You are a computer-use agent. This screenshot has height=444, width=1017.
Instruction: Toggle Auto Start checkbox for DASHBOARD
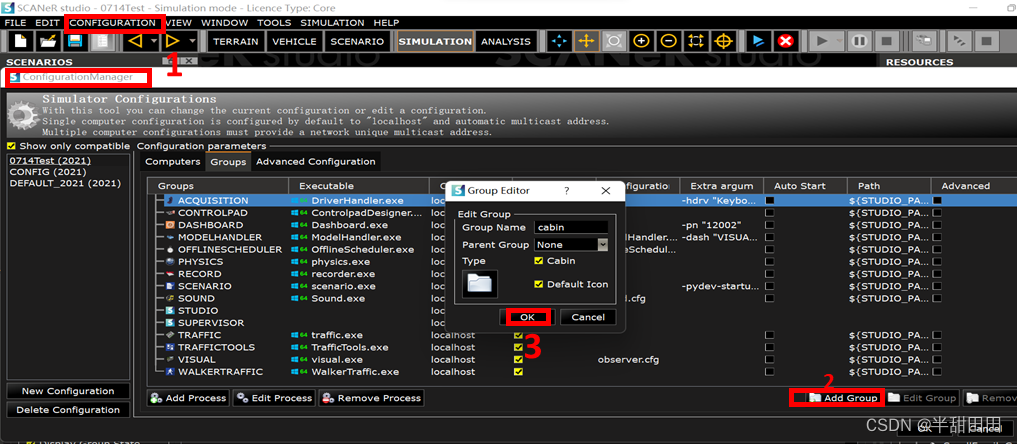point(769,225)
